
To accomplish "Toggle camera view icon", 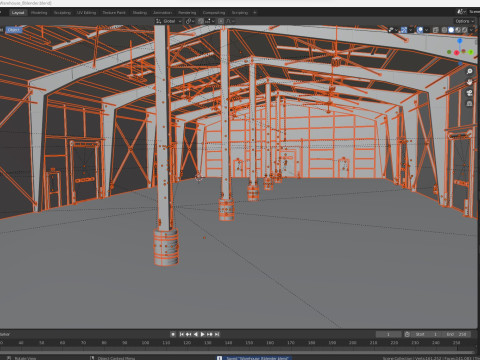I will point(469,93).
